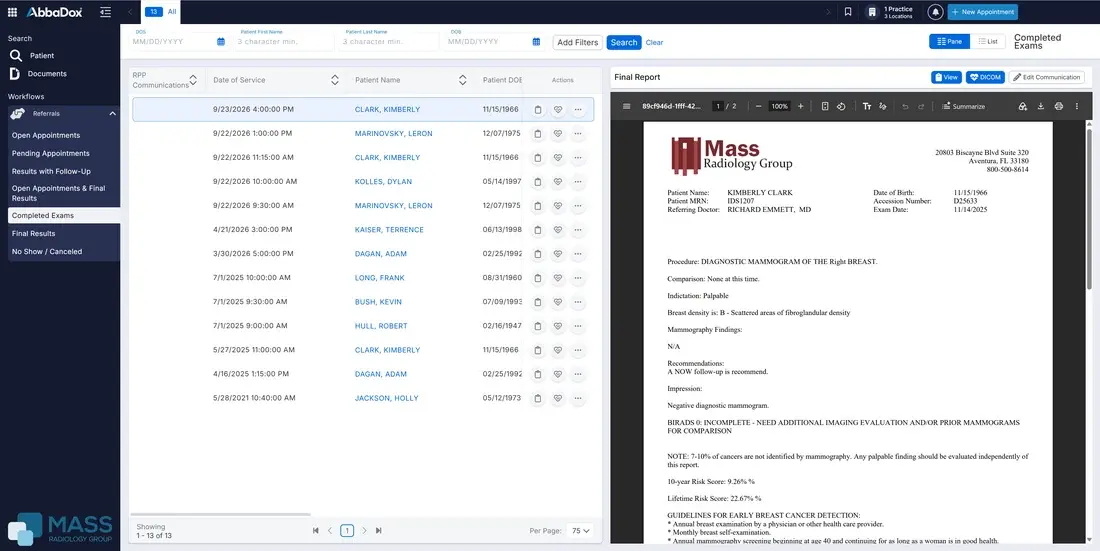Open DOB calendar date picker
The height and width of the screenshot is (551, 1100).
(x=536, y=42)
